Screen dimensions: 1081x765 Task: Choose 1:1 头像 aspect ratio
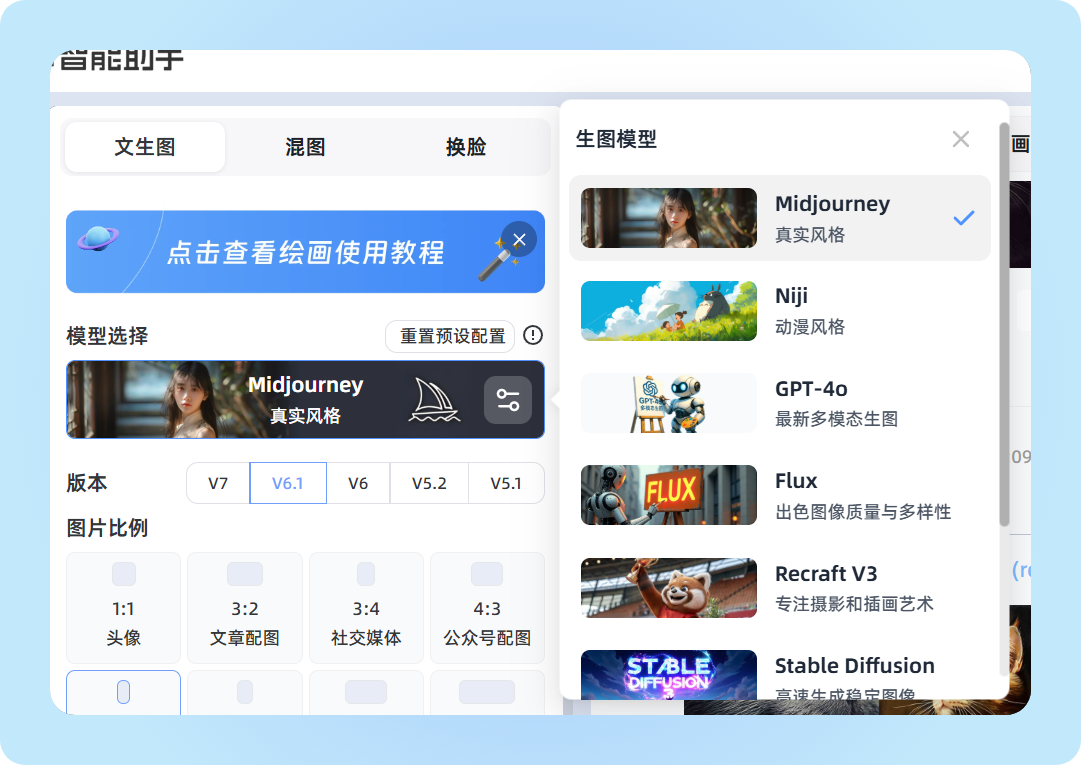click(123, 608)
